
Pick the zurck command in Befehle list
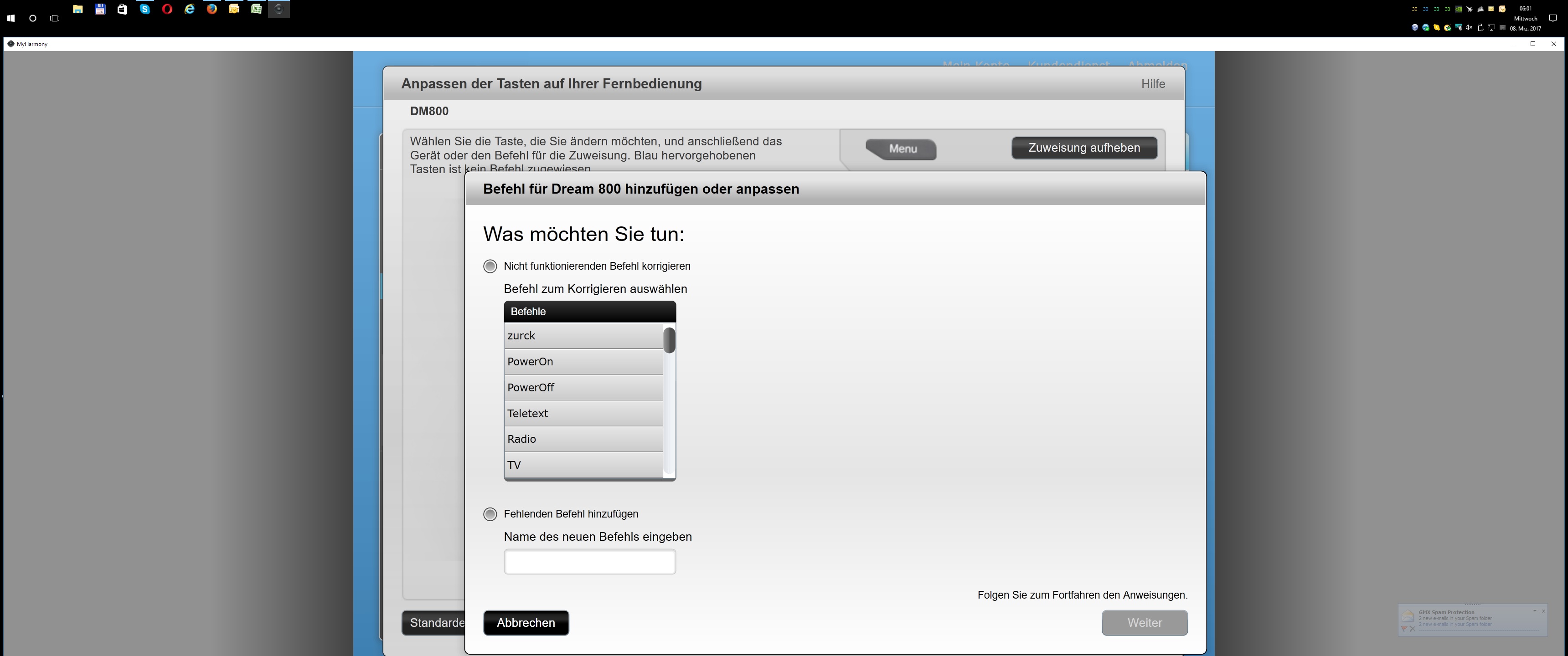583,336
